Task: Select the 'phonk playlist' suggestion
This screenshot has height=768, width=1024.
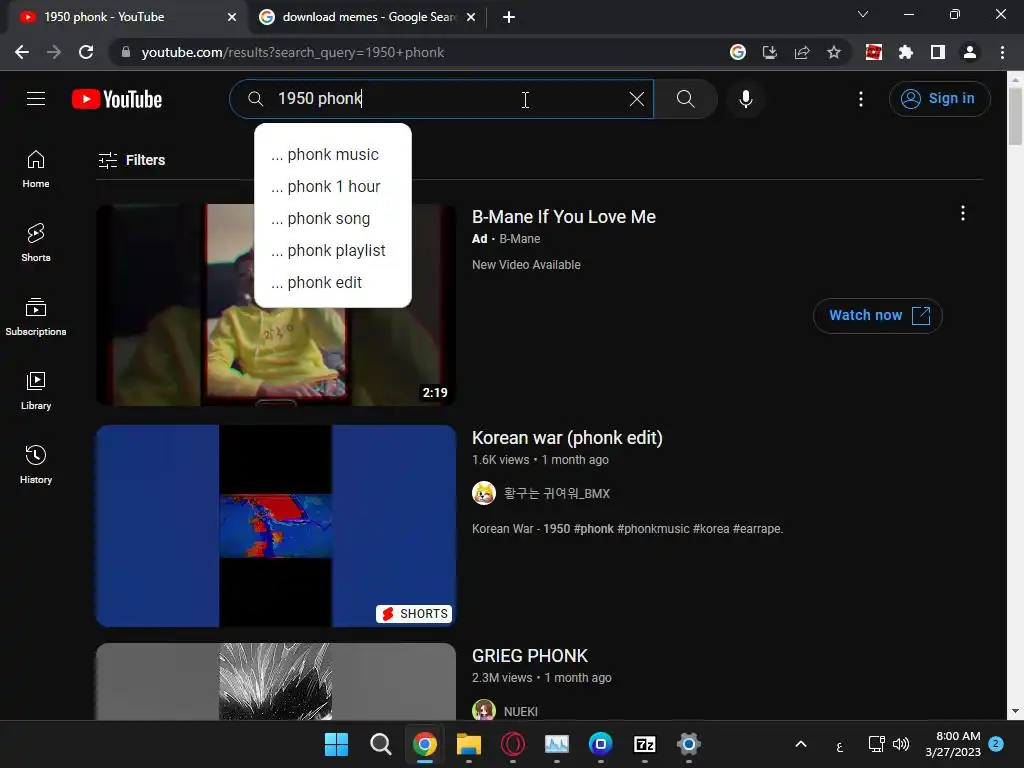Action: 332,251
